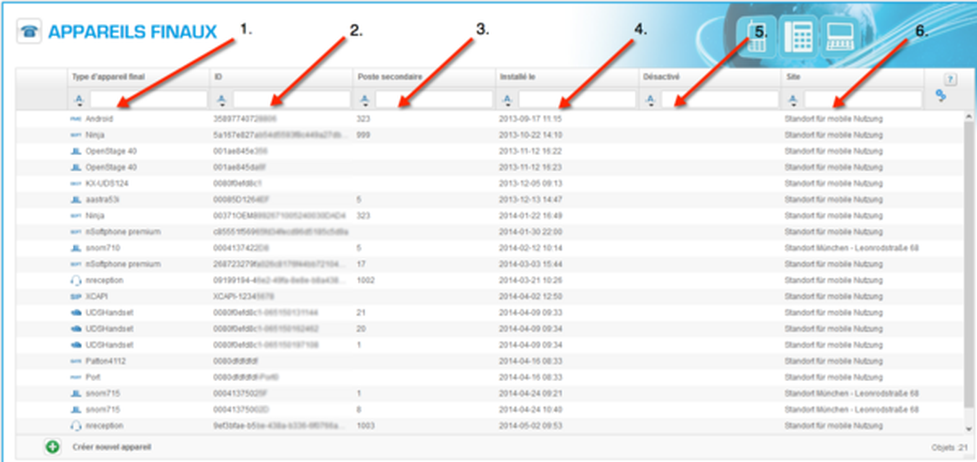Click the blue link icon below help
The height and width of the screenshot is (462, 977).
tap(941, 95)
